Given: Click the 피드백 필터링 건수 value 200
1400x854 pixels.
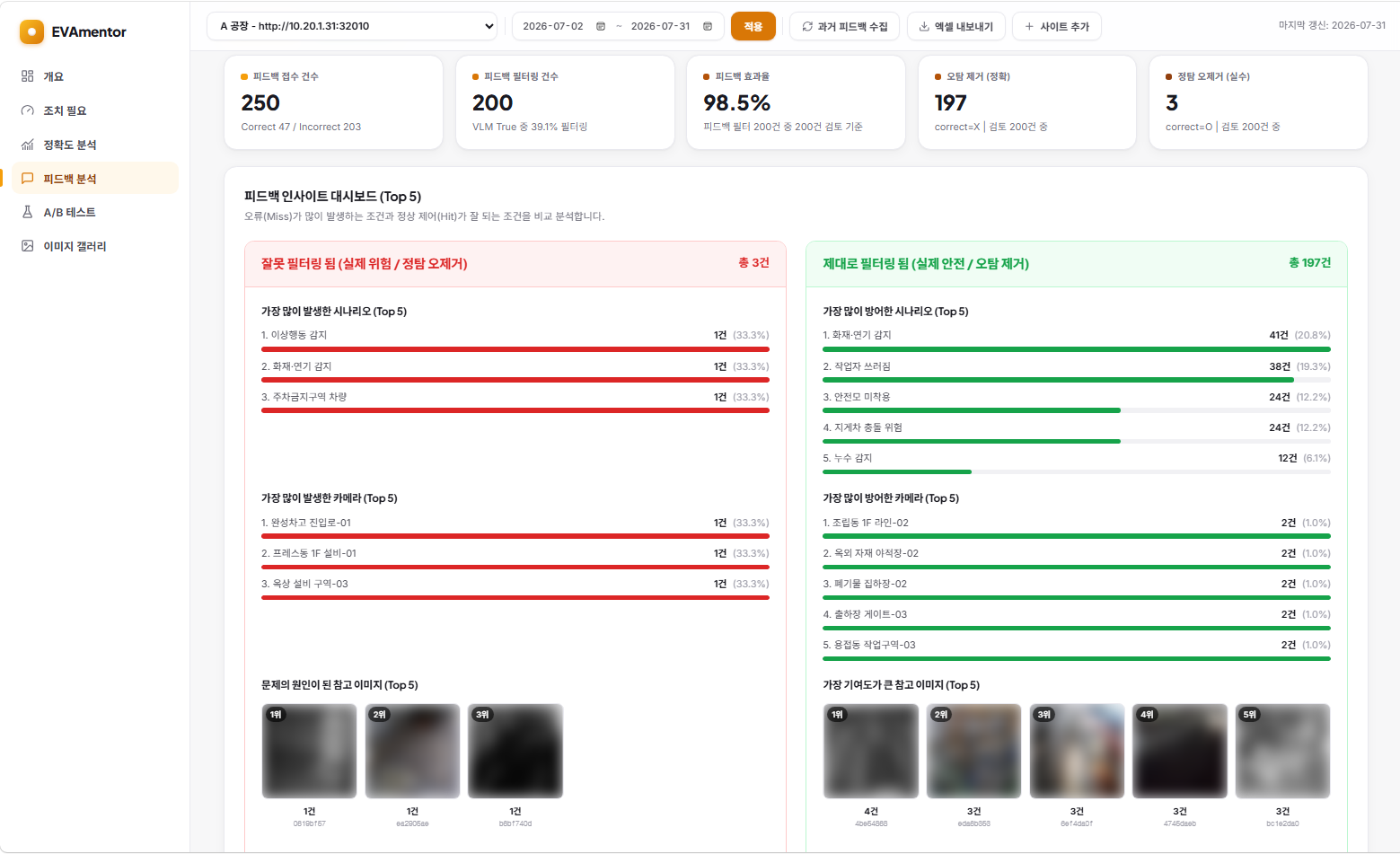Looking at the screenshot, I should [x=492, y=103].
